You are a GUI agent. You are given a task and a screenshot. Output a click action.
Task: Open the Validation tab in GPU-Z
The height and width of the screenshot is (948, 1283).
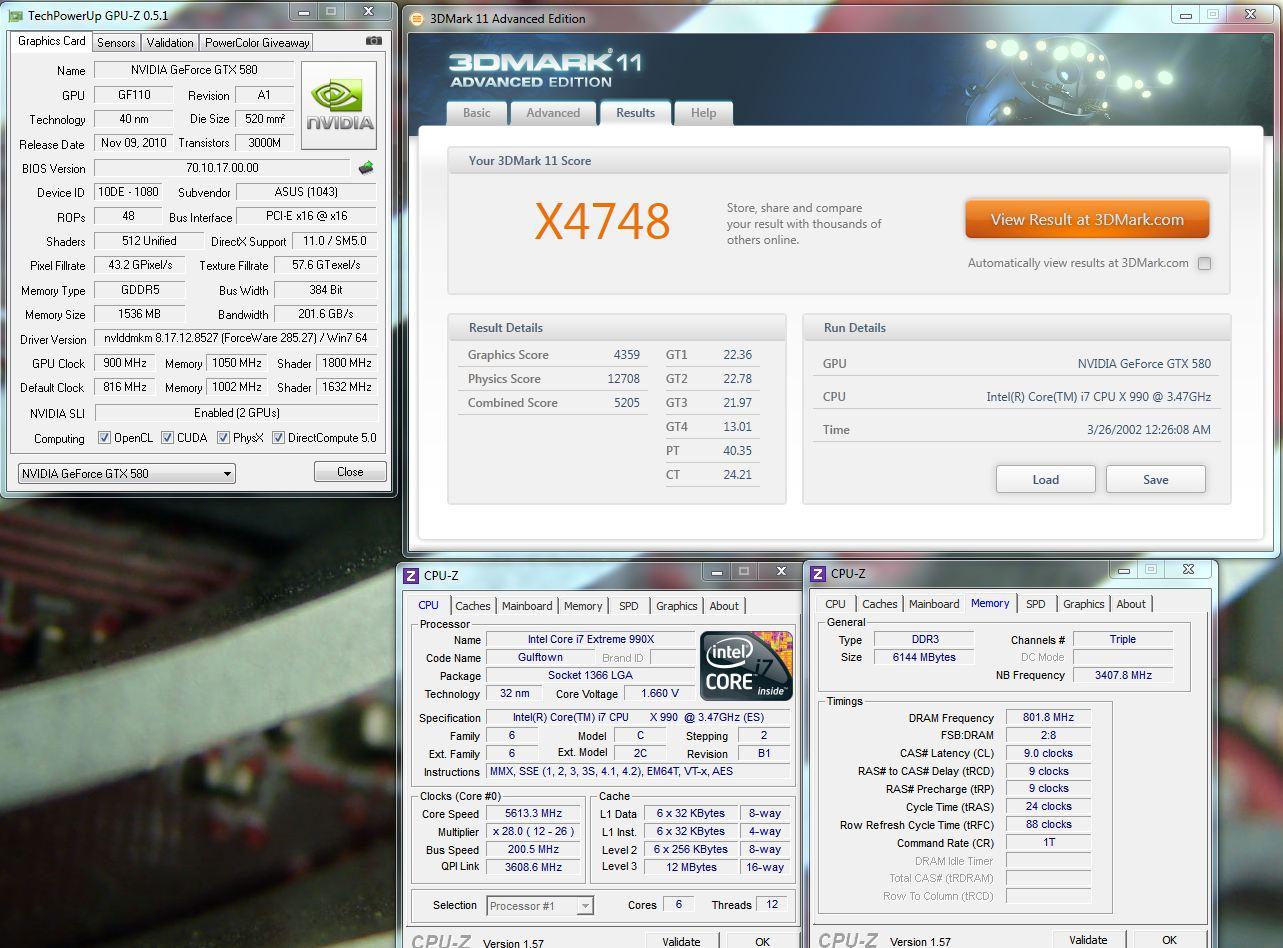(x=170, y=43)
